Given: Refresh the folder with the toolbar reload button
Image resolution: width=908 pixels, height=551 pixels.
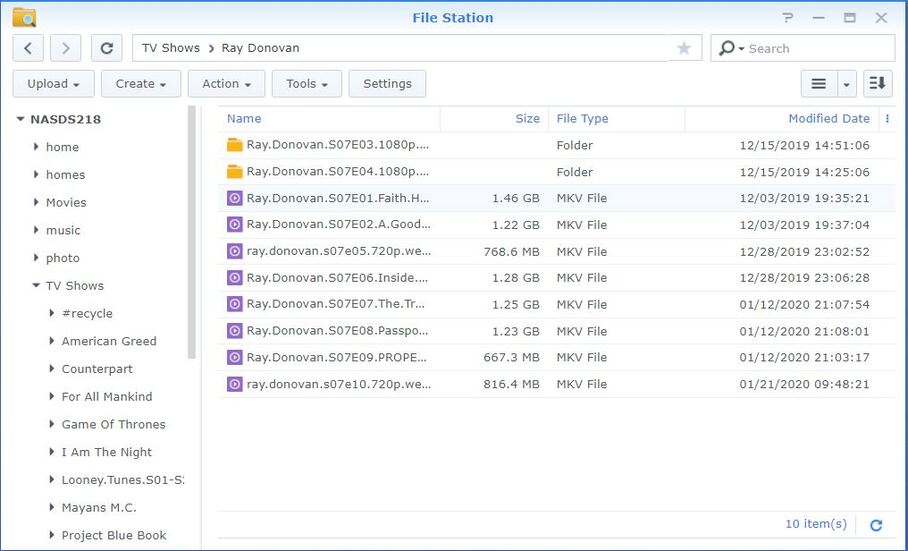Looking at the screenshot, I should pyautogui.click(x=107, y=48).
